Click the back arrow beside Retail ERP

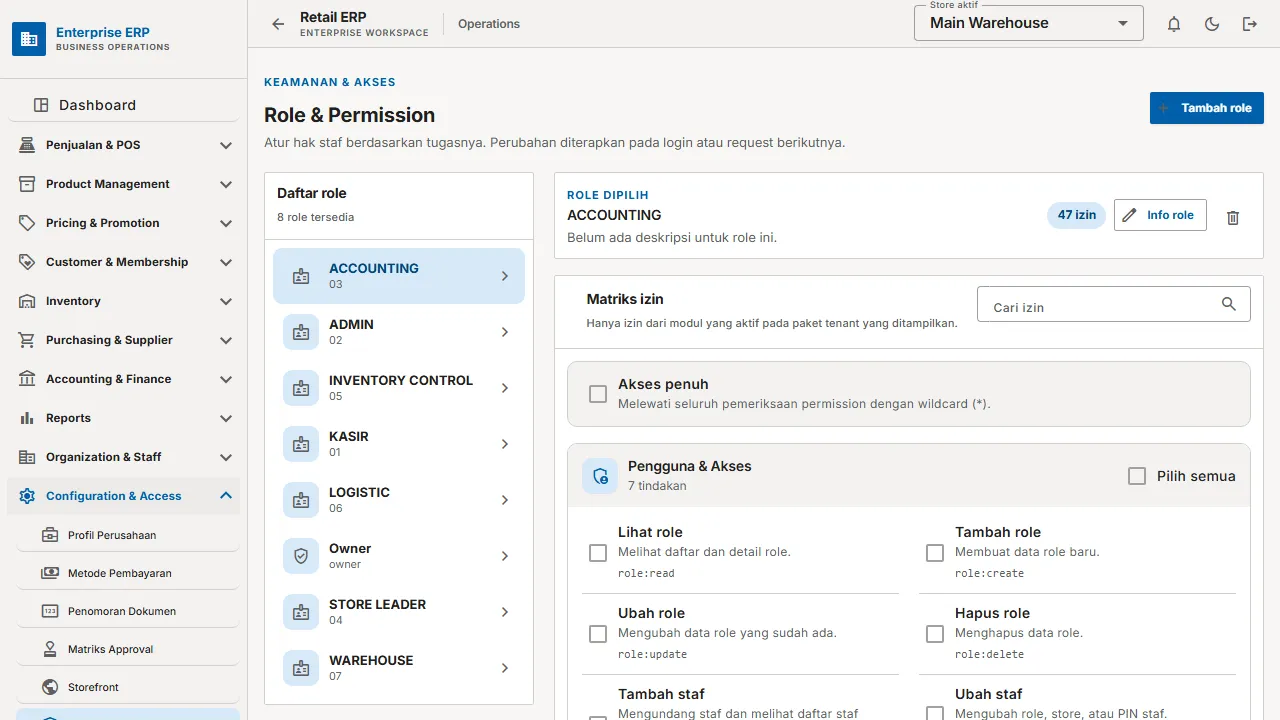click(x=278, y=24)
